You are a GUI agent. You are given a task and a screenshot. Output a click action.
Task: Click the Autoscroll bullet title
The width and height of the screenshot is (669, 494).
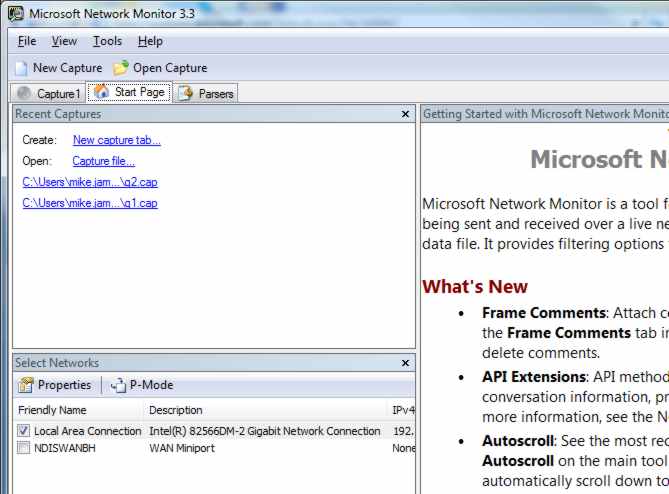[518, 441]
